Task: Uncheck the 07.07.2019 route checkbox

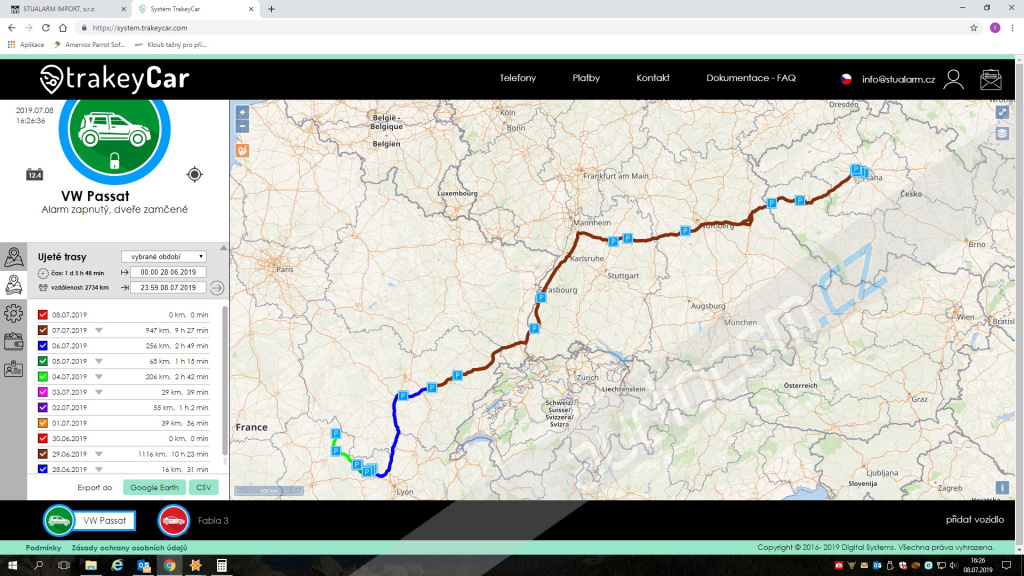Action: (43, 330)
